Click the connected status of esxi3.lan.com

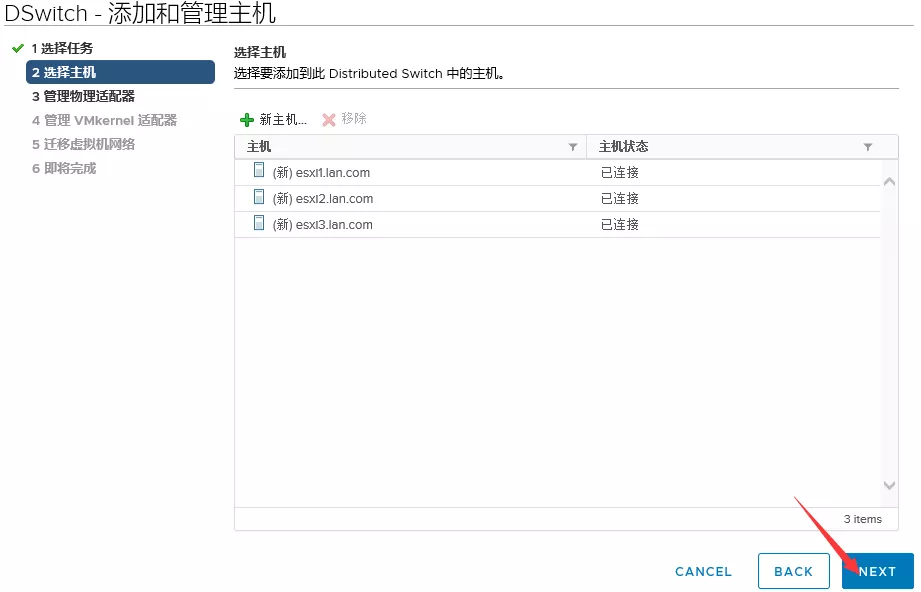point(620,224)
